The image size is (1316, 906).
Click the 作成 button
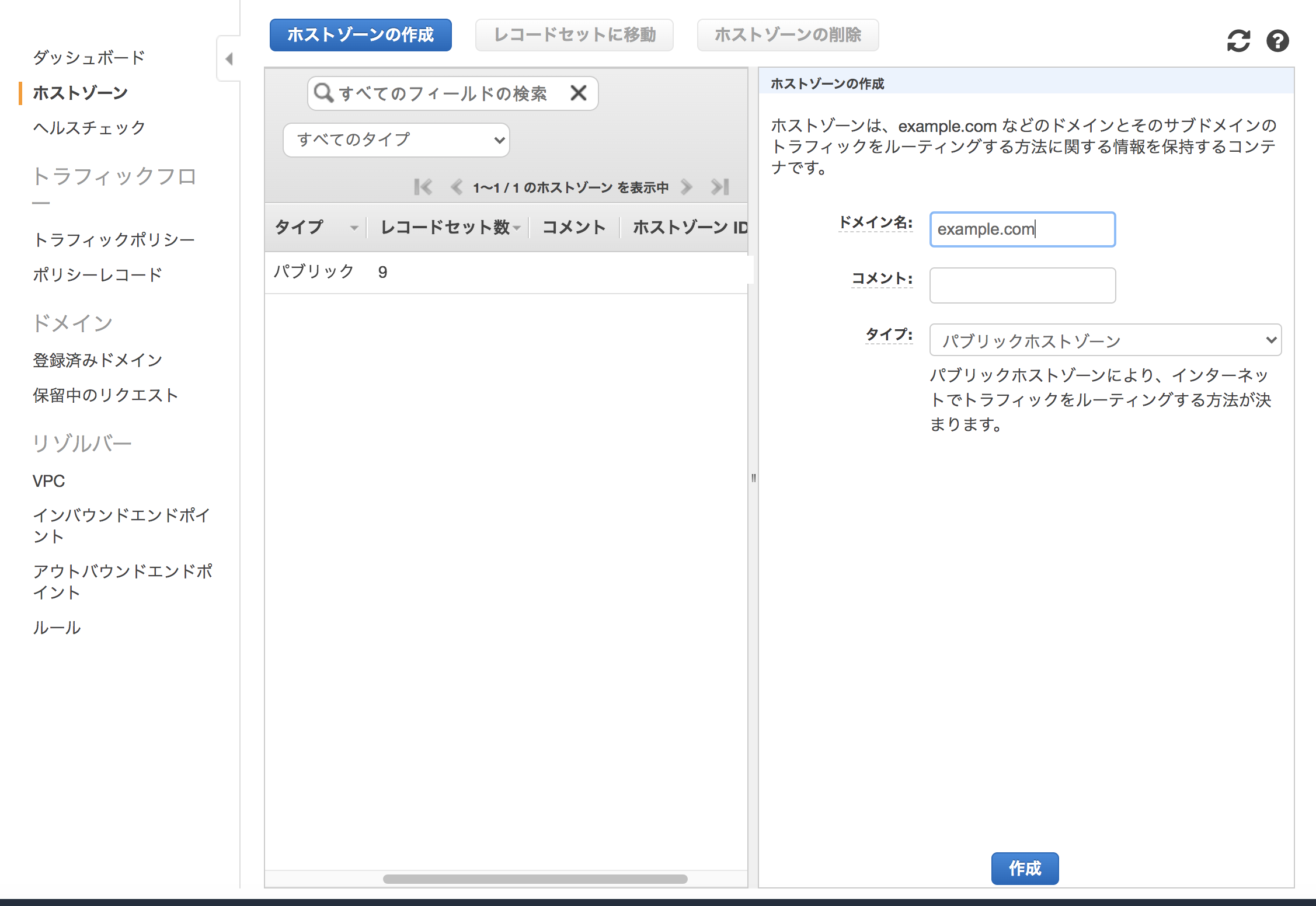tap(1025, 868)
